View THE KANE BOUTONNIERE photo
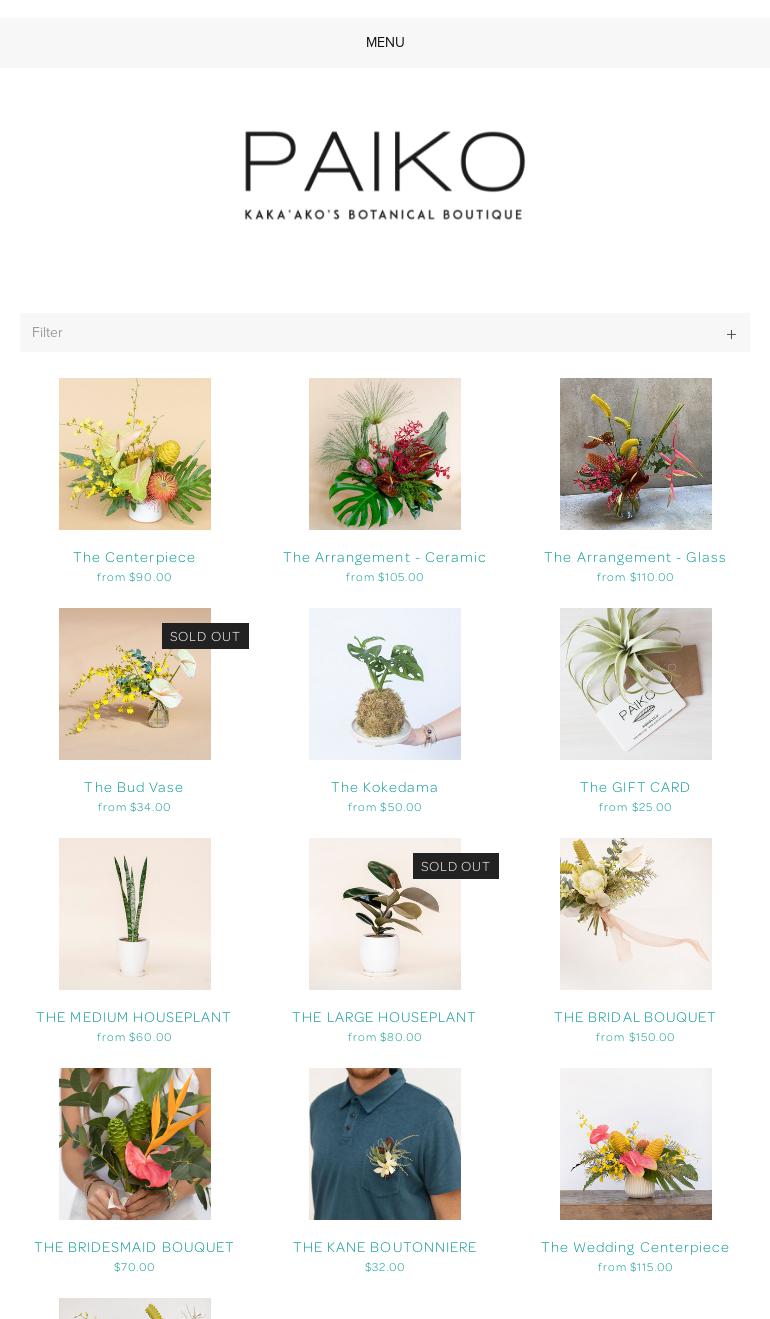 385,1144
